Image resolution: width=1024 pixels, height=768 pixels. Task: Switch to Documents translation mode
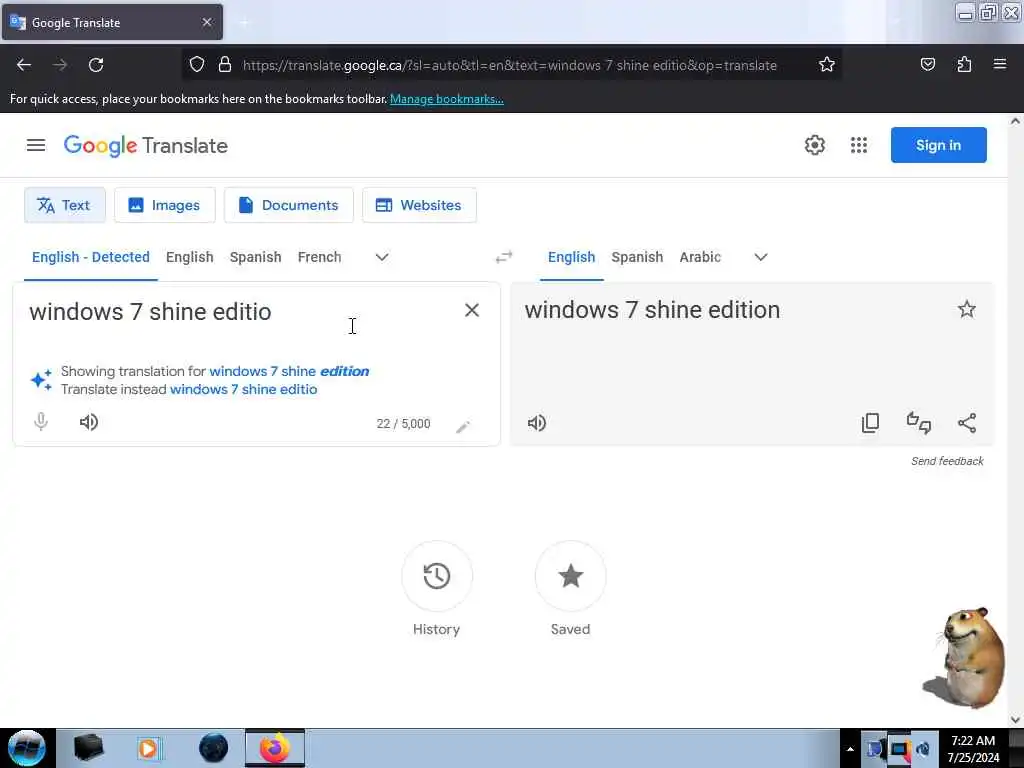pyautogui.click(x=289, y=205)
